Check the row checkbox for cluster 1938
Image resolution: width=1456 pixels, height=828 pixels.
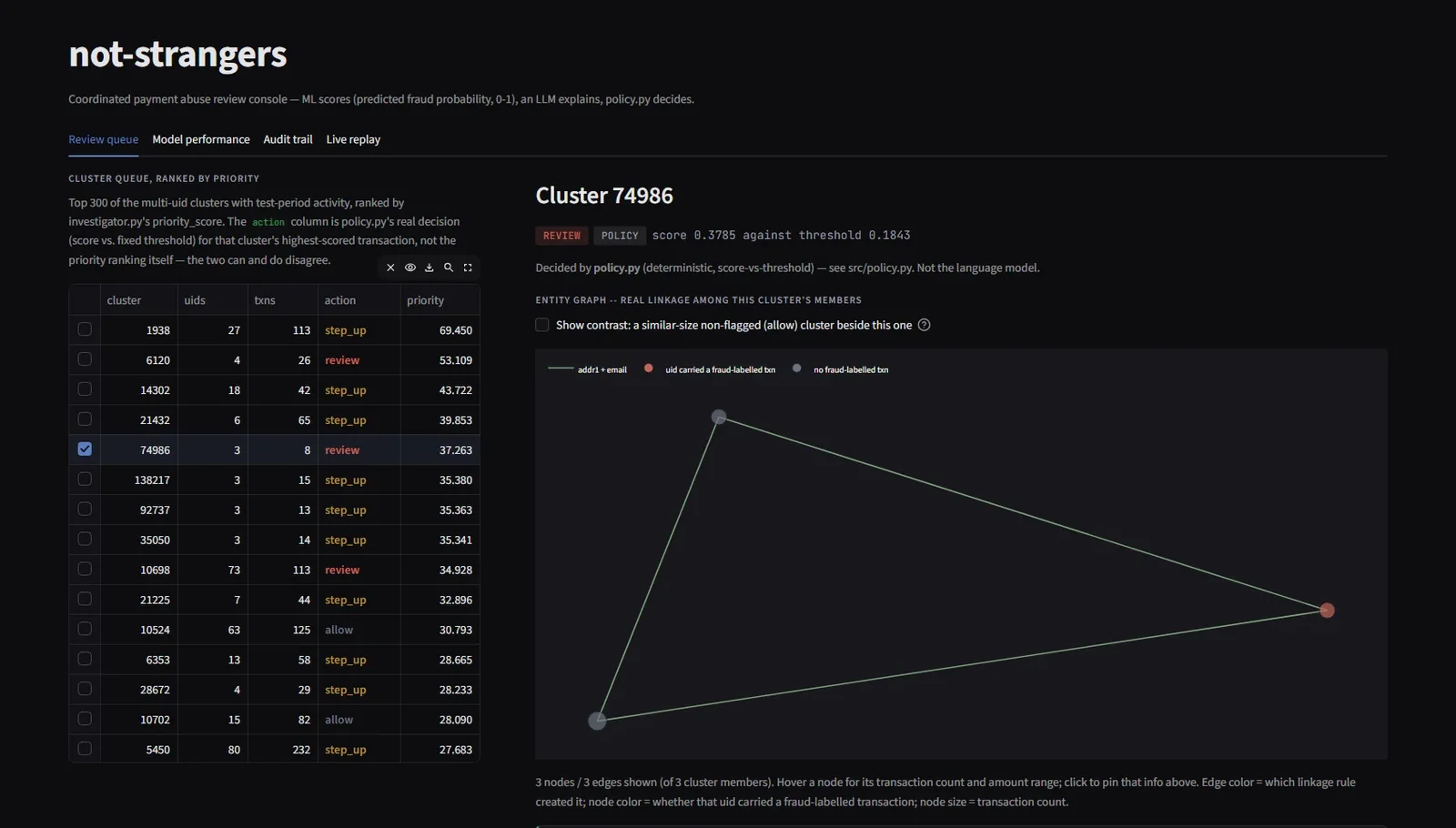[85, 329]
